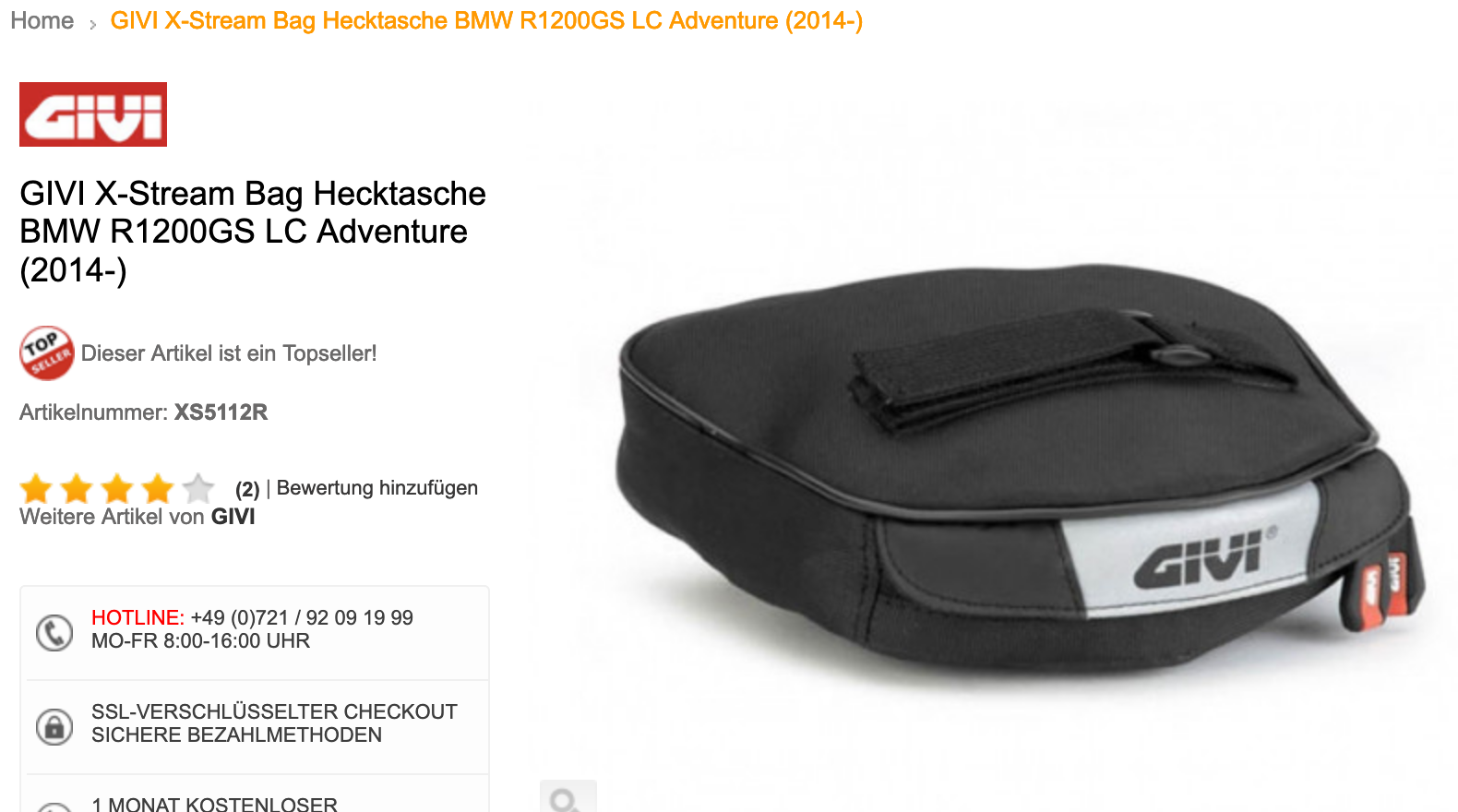
Task: Open the 1 Monat Kostenloser info row
Action: tap(255, 794)
